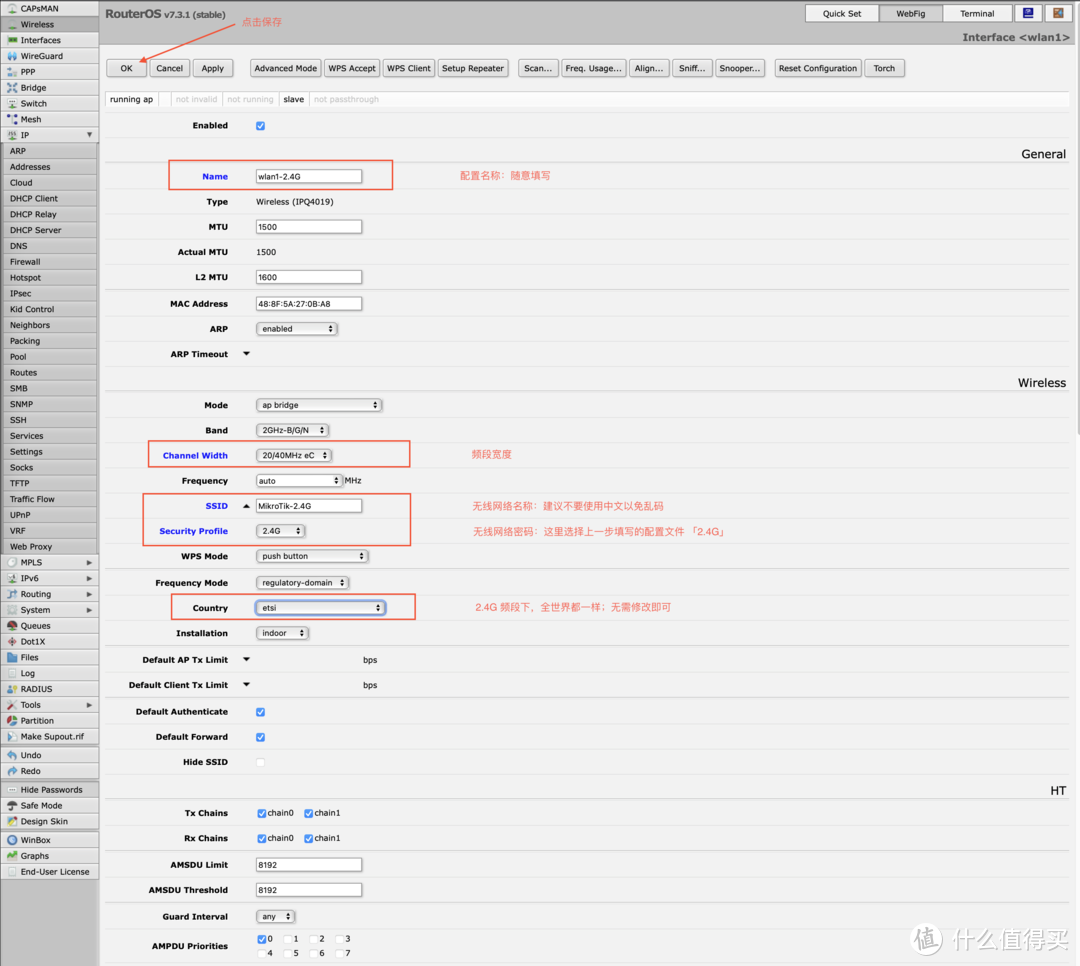Open the WireGuard sidebar icon
1080x966 pixels.
(x=12, y=56)
